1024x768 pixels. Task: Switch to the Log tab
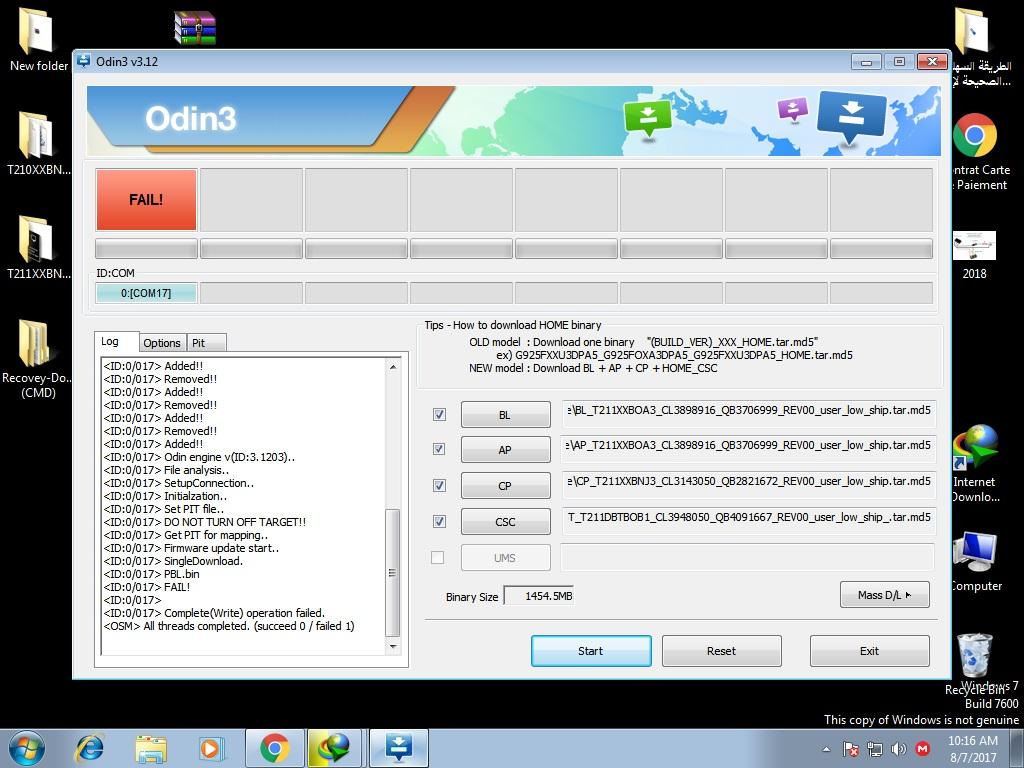point(116,342)
